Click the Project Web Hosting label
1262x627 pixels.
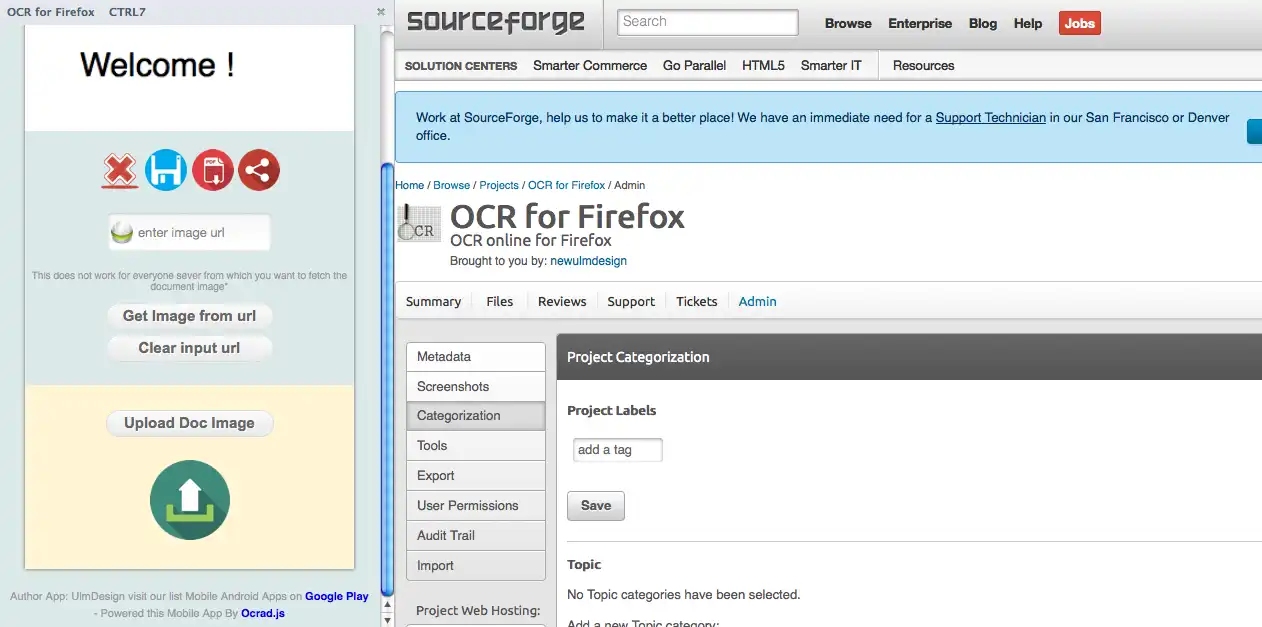pos(478,611)
